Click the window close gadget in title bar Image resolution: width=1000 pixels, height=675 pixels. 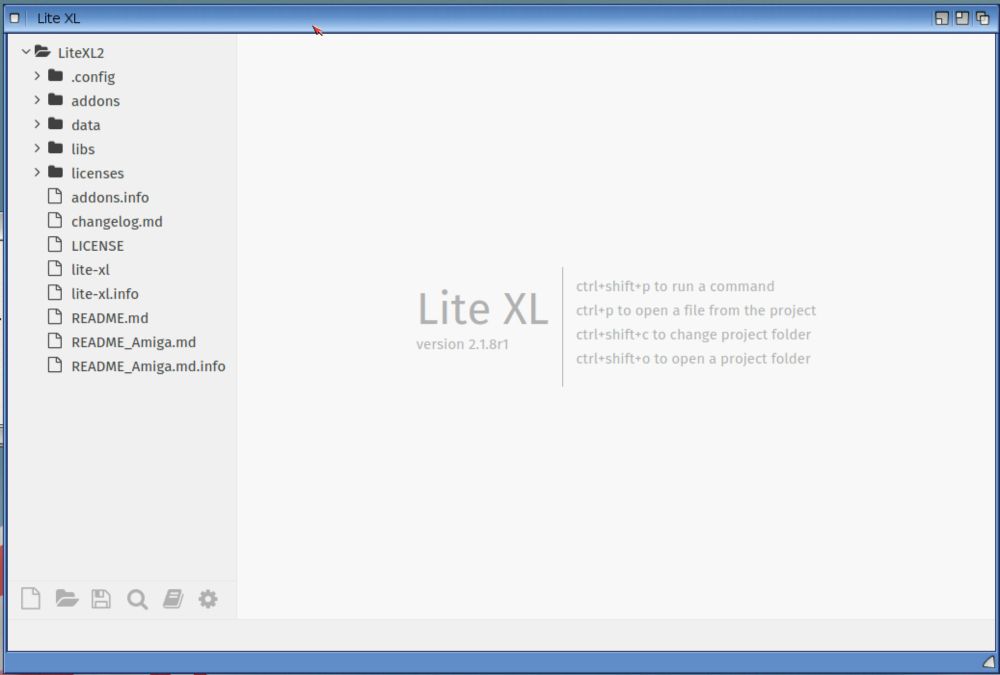tap(15, 18)
